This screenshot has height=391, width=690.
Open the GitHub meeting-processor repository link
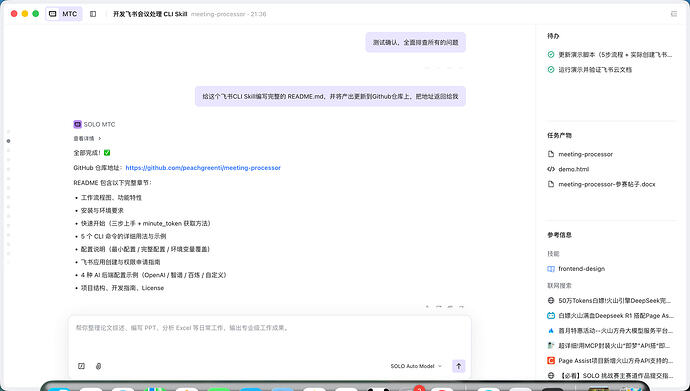point(203,168)
